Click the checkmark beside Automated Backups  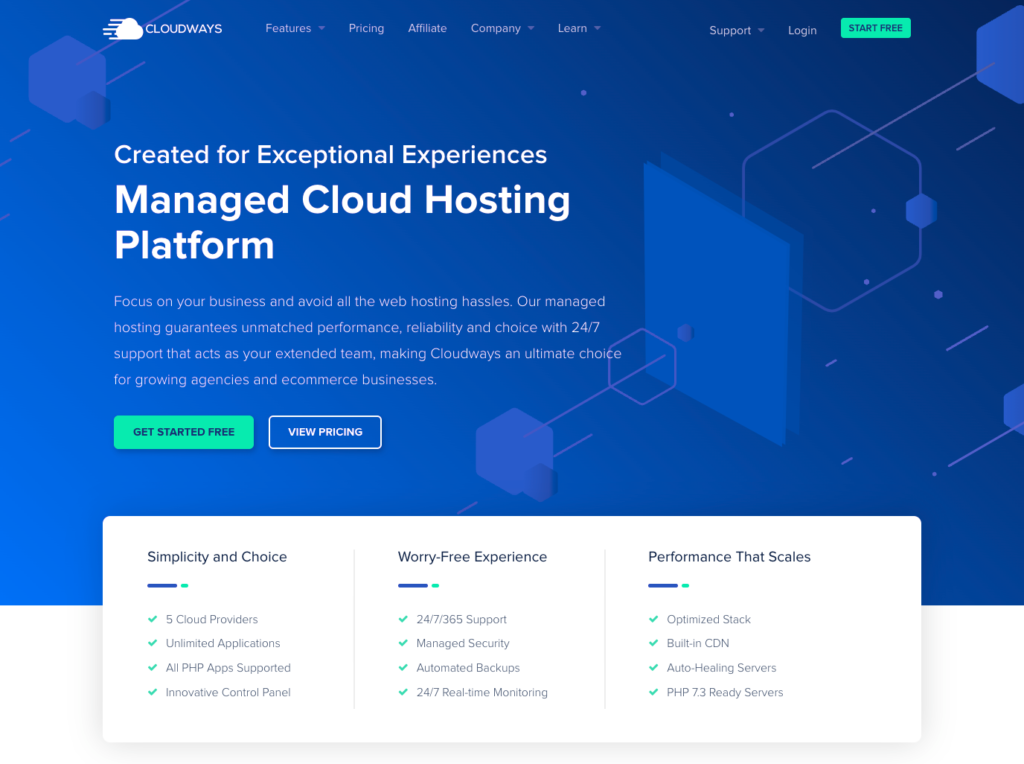tap(403, 667)
